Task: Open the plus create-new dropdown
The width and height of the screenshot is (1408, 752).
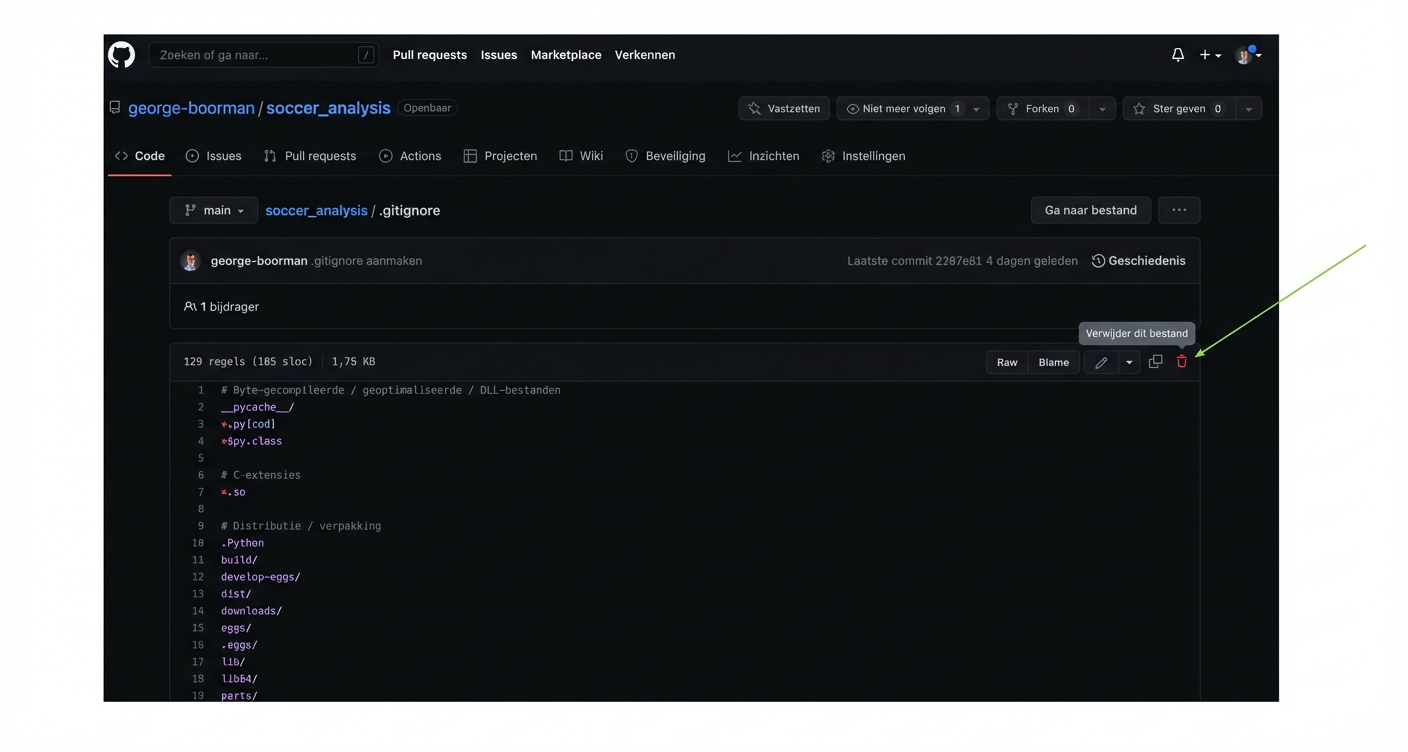Action: tap(1210, 55)
